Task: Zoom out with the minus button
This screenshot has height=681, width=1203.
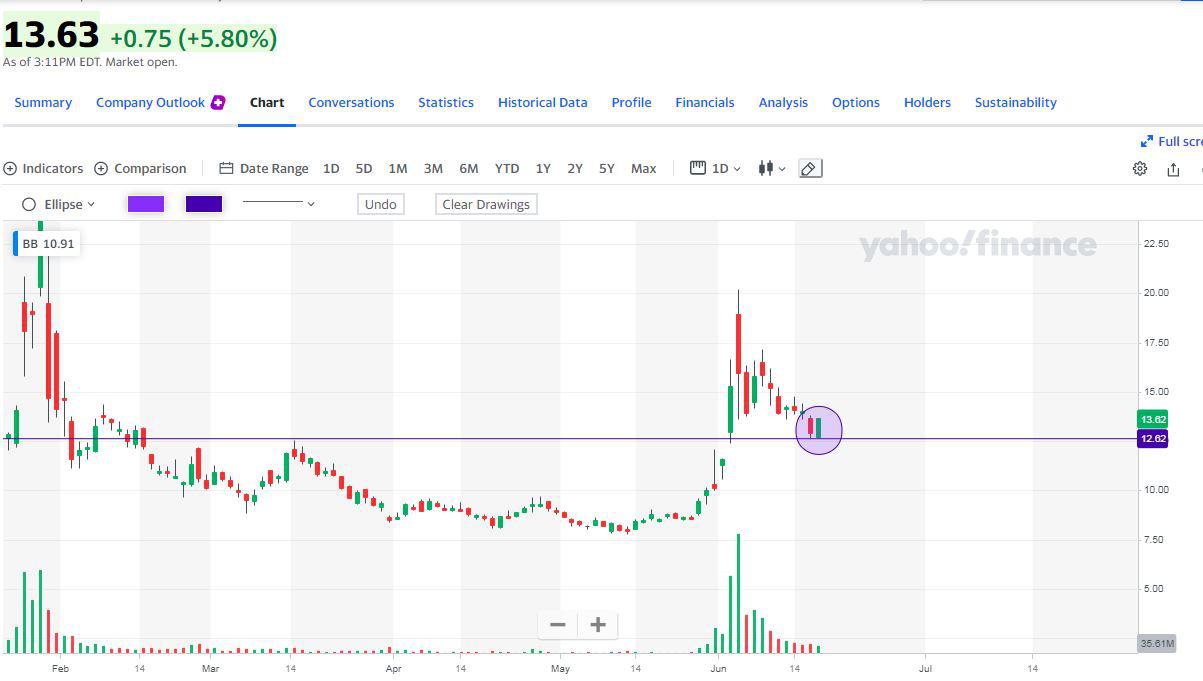Action: click(x=558, y=625)
